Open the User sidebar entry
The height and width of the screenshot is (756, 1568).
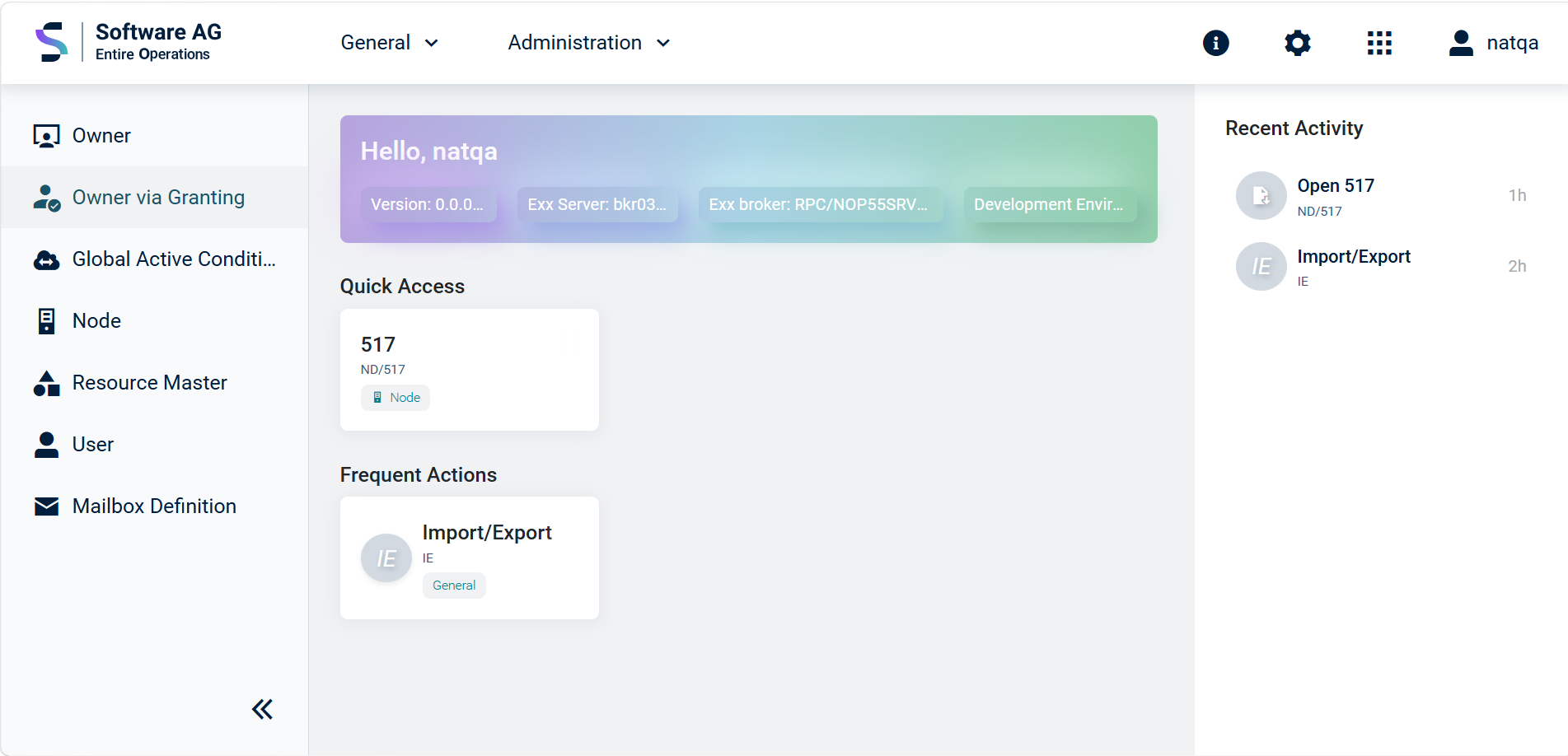click(155, 445)
